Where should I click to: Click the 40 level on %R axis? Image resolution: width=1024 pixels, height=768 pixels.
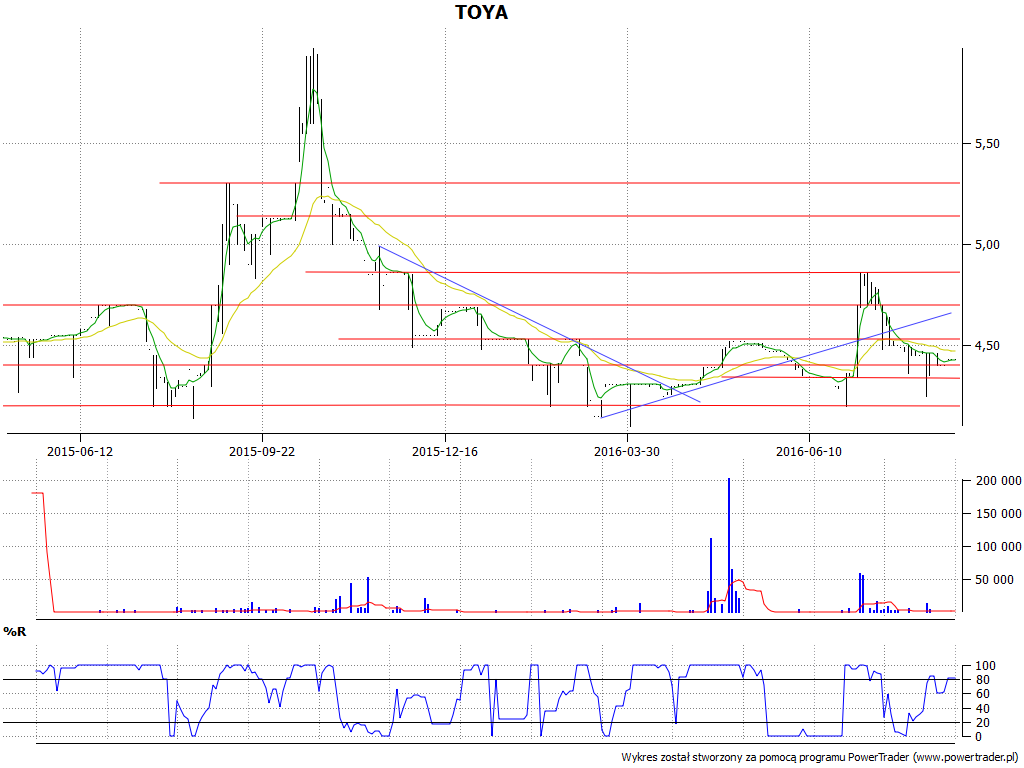[982, 709]
